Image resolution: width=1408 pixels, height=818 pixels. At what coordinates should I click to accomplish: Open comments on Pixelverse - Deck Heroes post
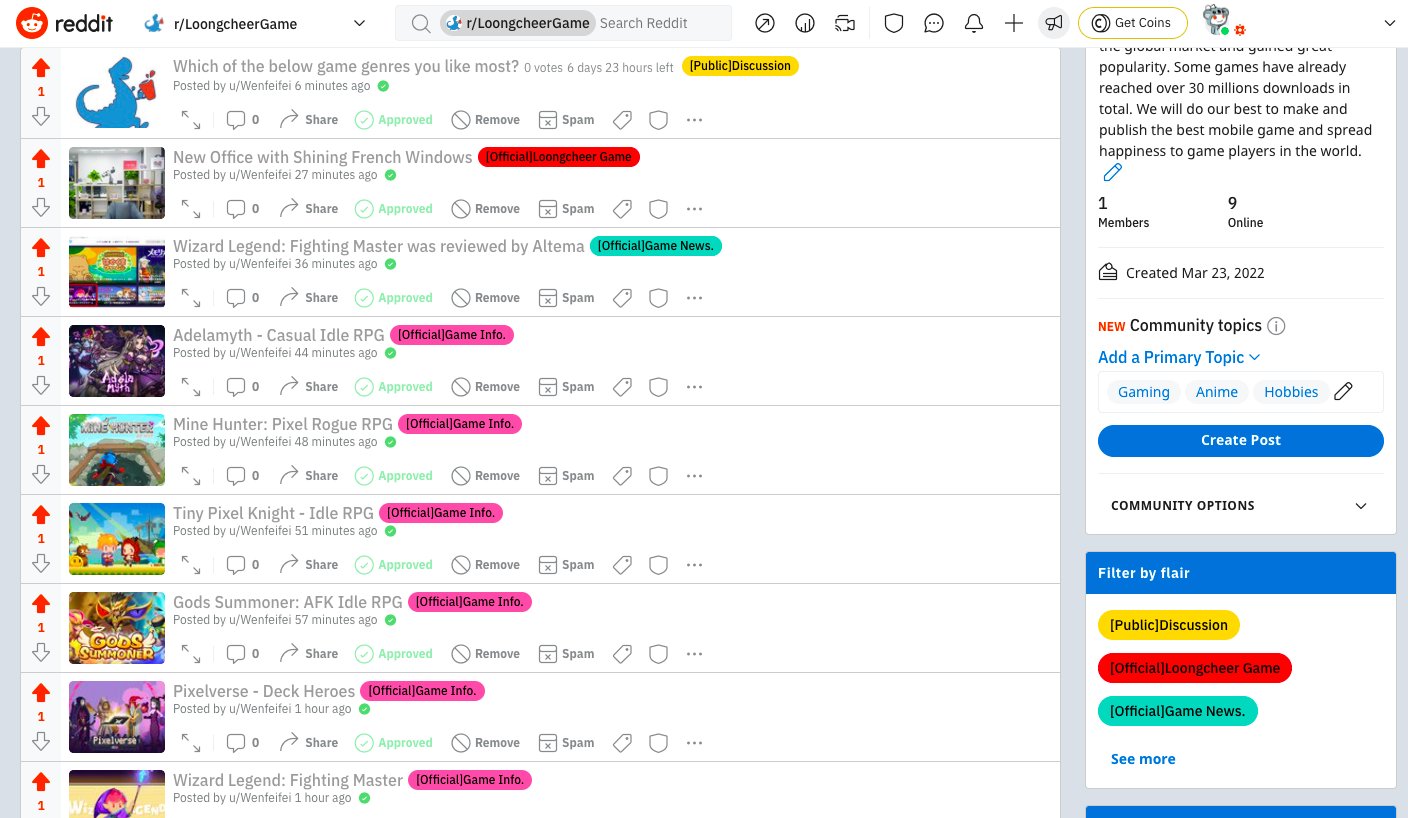click(x=242, y=743)
